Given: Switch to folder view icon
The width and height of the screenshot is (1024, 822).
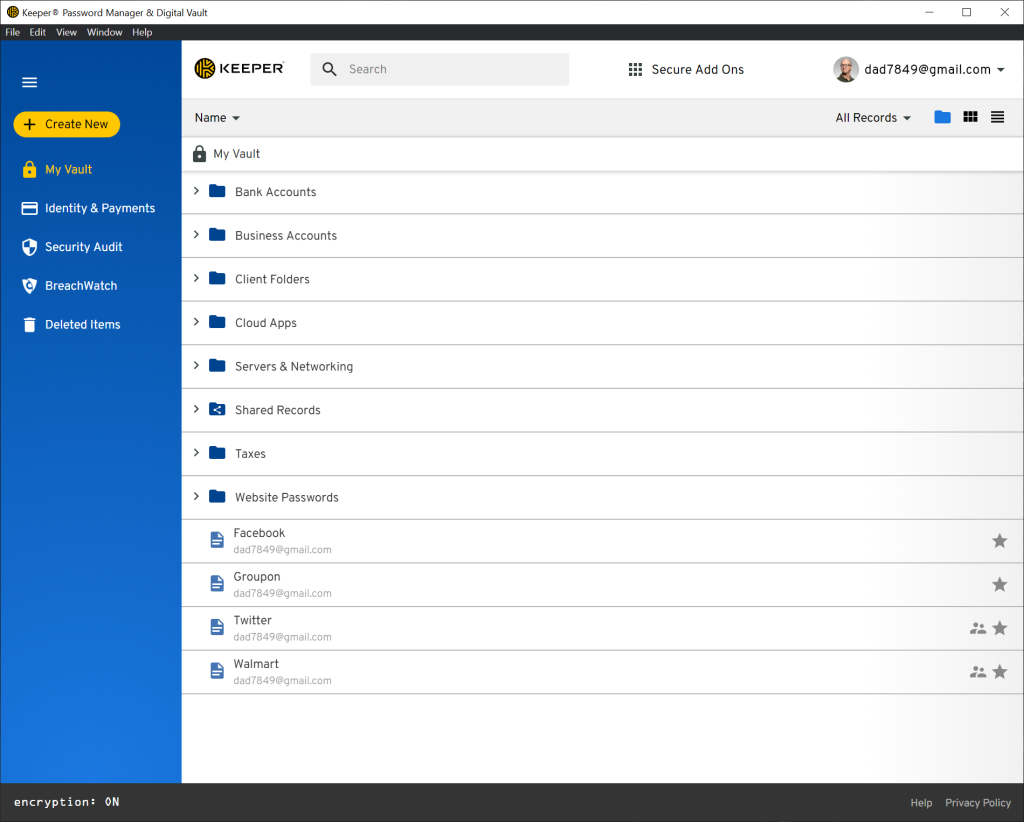Looking at the screenshot, I should (942, 117).
